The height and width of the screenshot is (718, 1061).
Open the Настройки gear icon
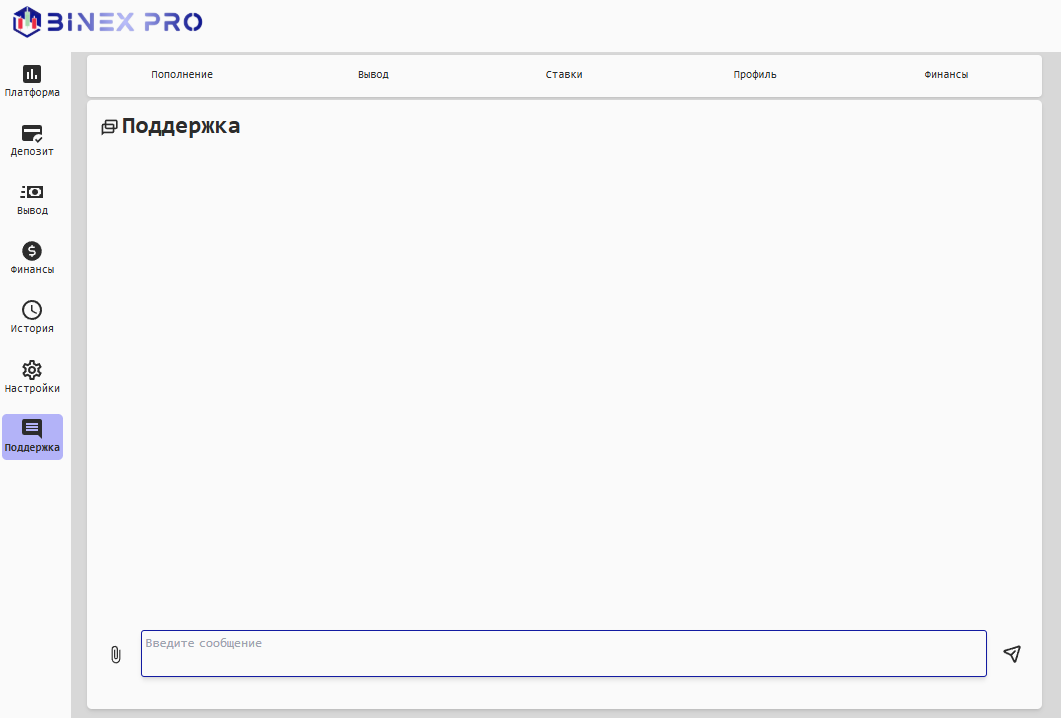click(32, 369)
